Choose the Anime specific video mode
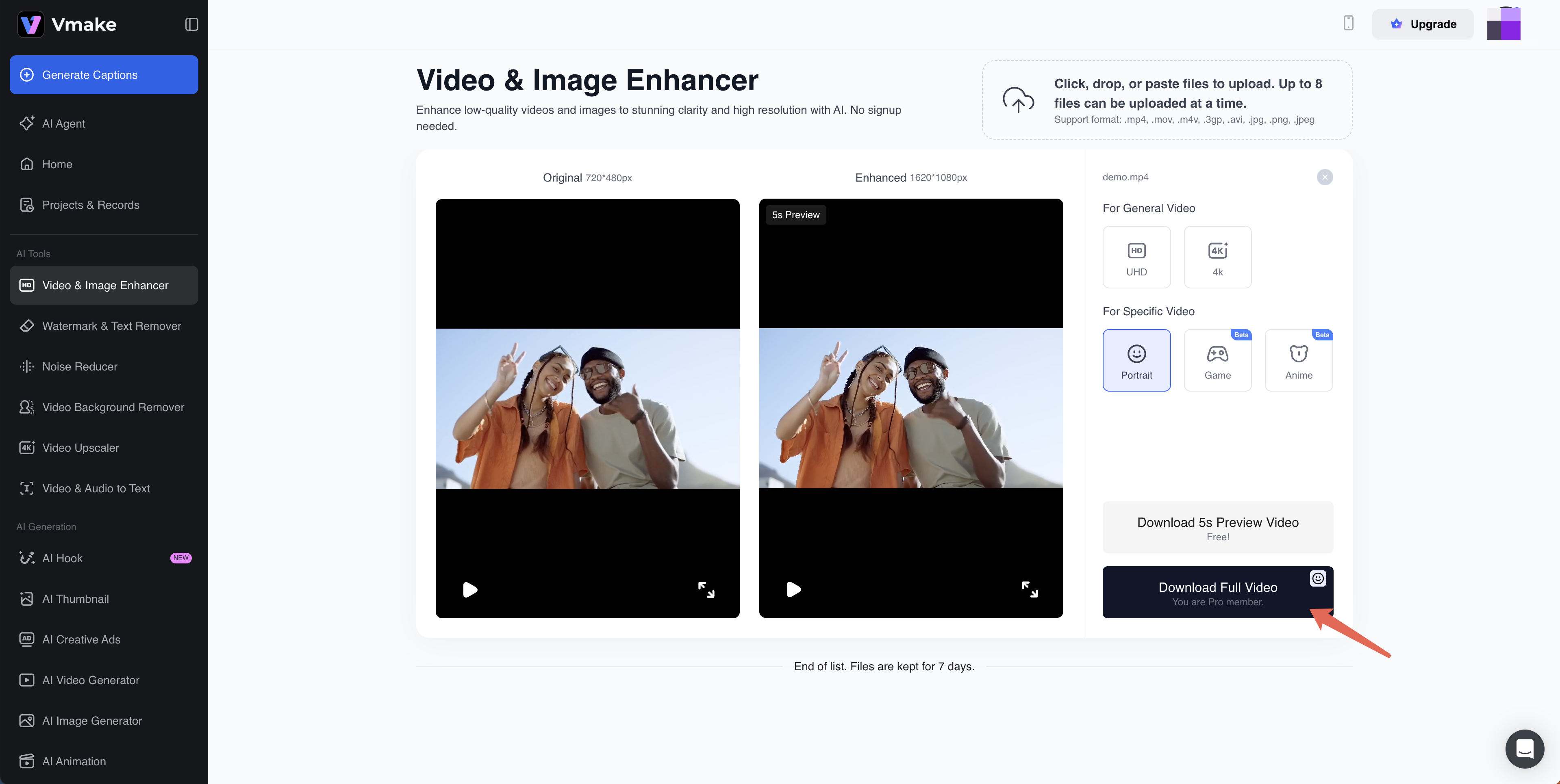Image resolution: width=1560 pixels, height=784 pixels. point(1298,361)
